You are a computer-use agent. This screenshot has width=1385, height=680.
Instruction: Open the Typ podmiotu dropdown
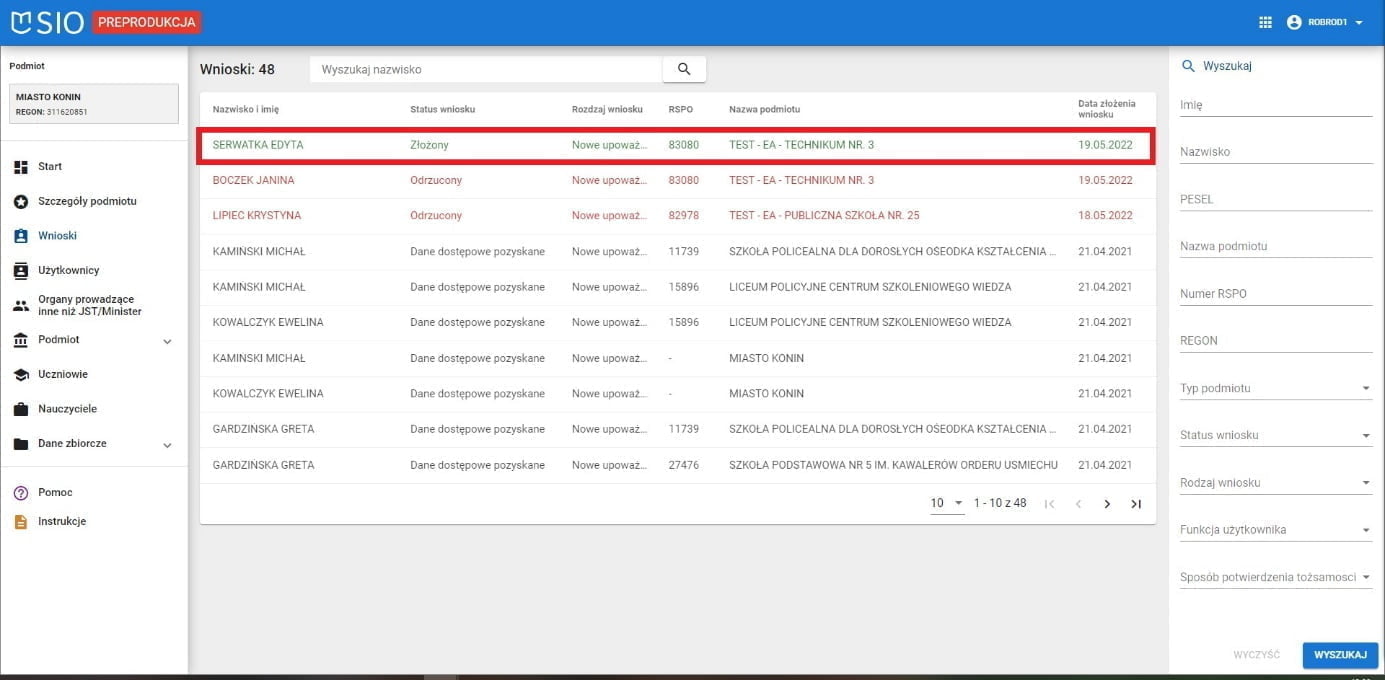click(x=1275, y=389)
